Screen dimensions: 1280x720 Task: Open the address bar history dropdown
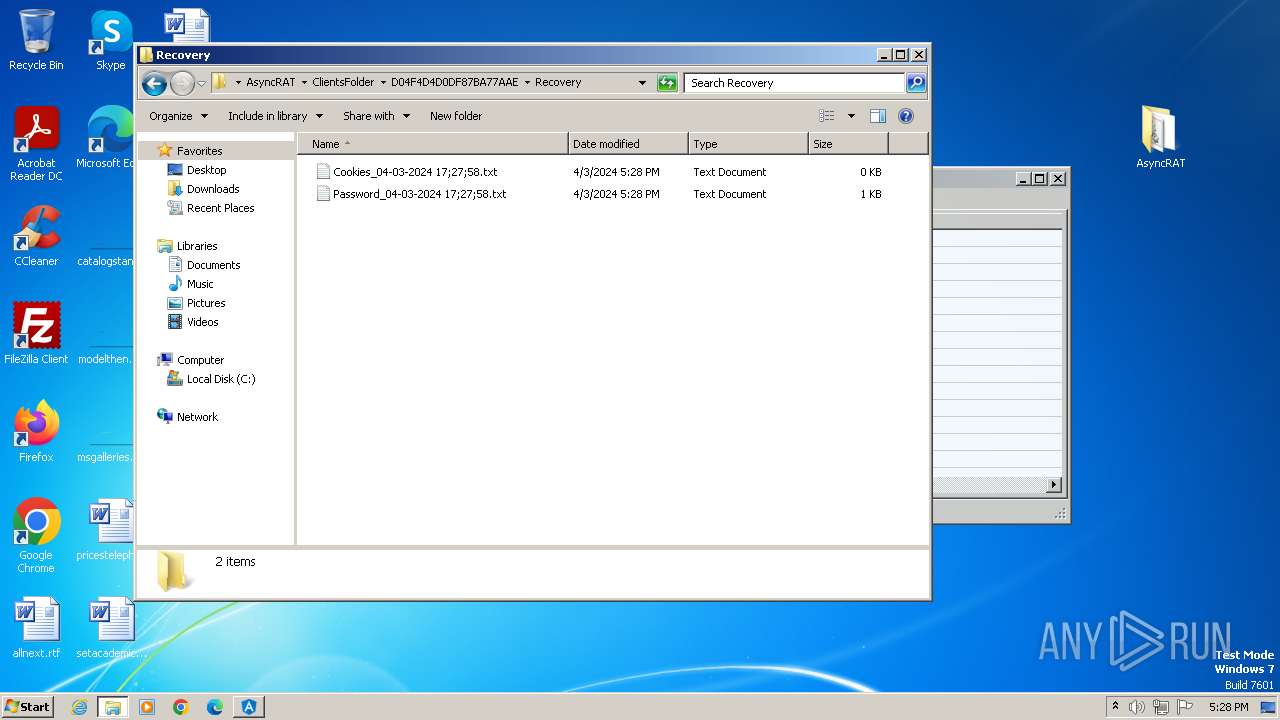tap(642, 83)
